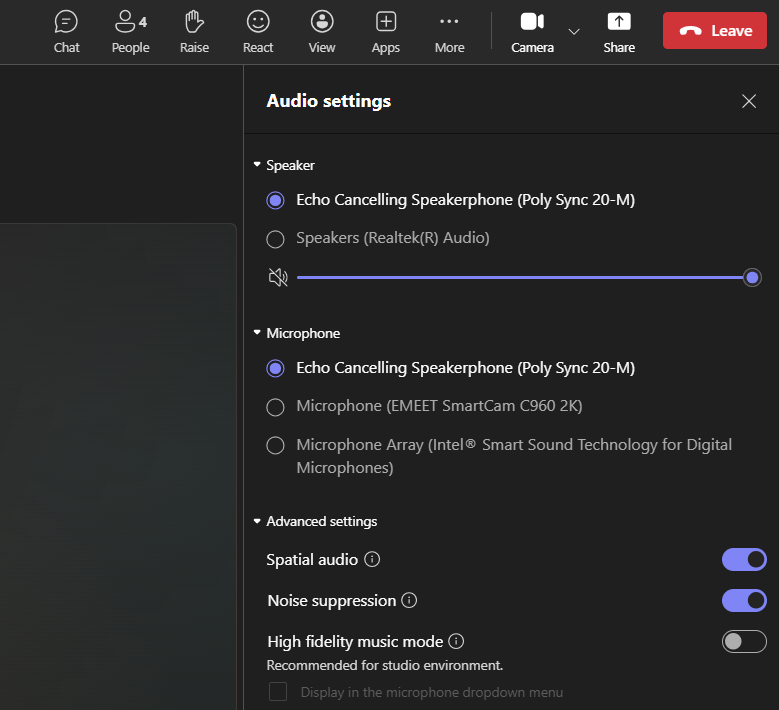Open the Apps menu
This screenshot has height=710, width=779.
[386, 32]
